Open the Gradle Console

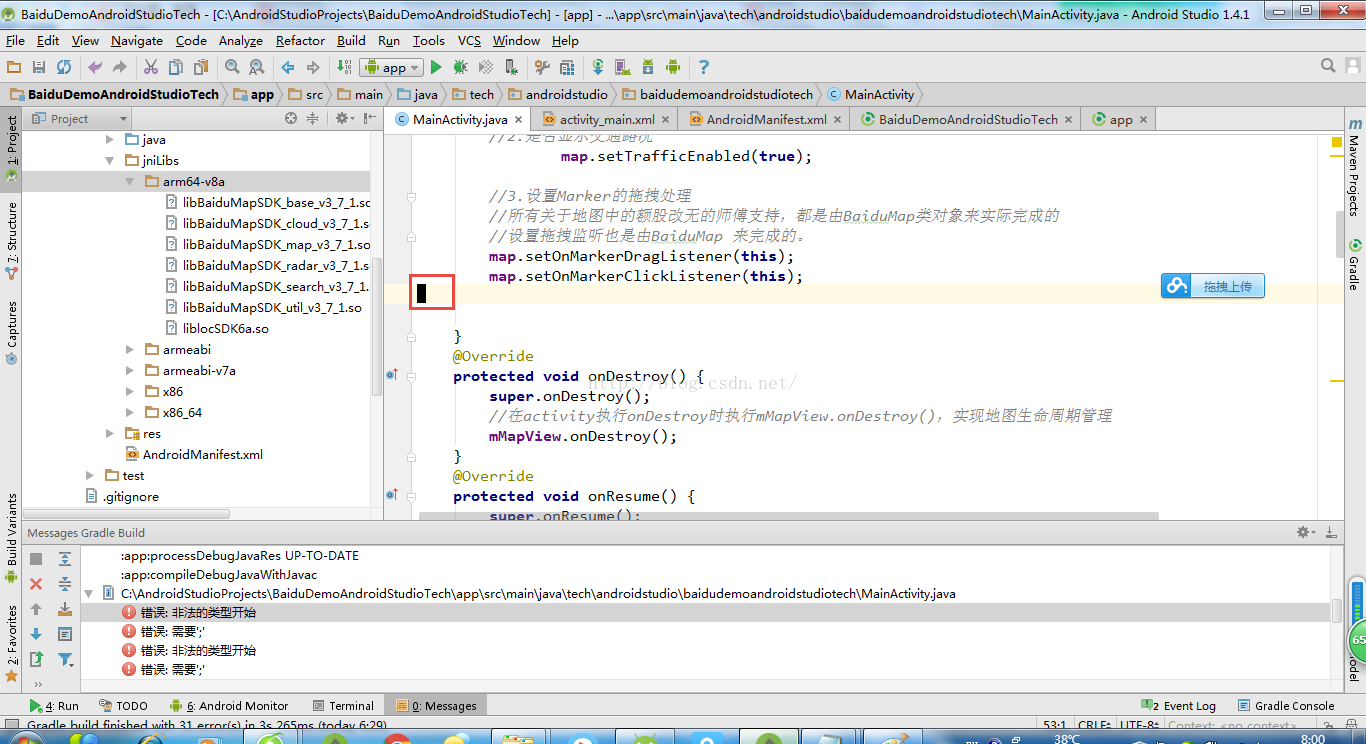(1286, 705)
